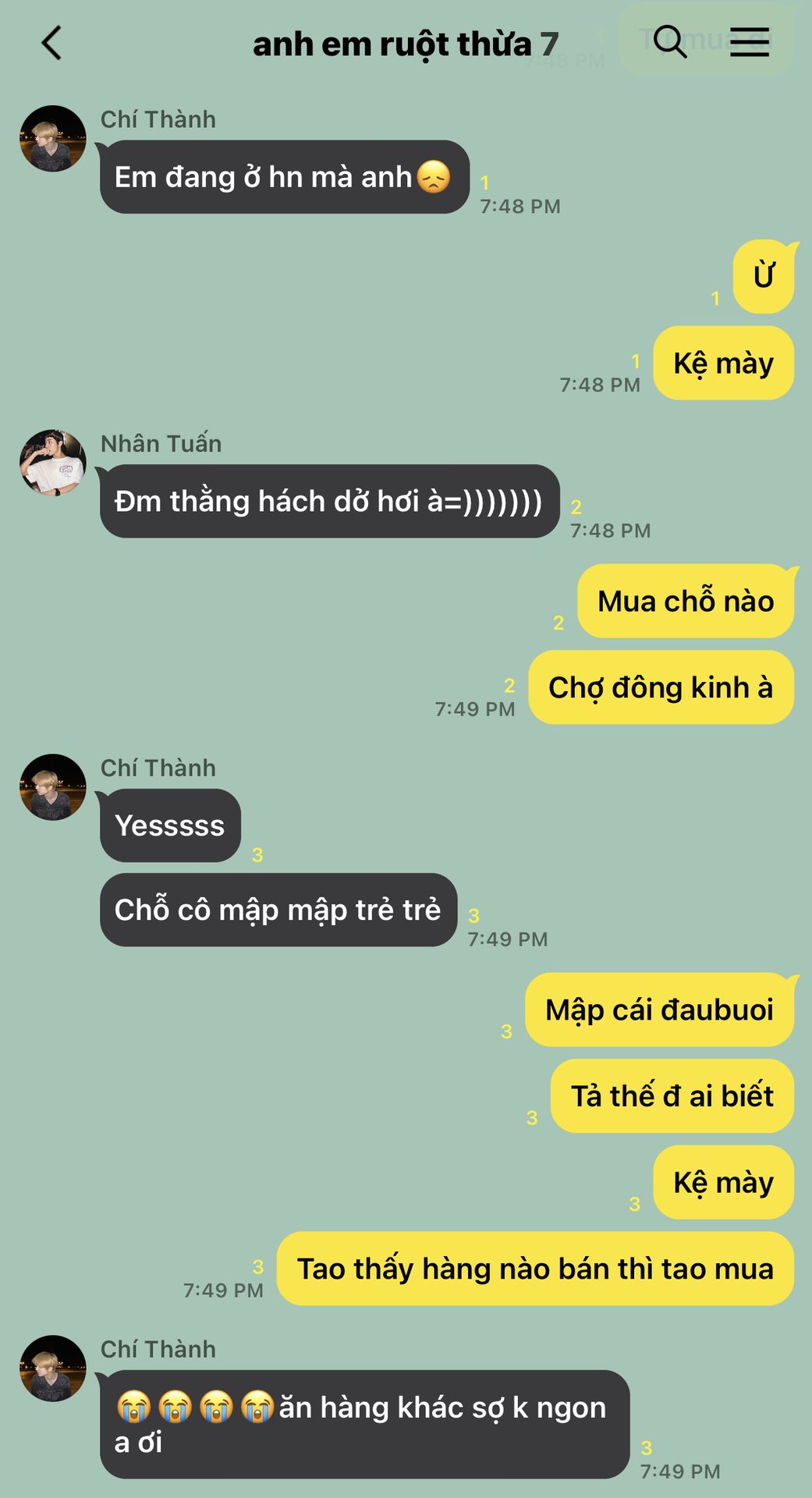This screenshot has width=812, height=1498.
Task: Open the hamburger menu icon
Action: 750,41
